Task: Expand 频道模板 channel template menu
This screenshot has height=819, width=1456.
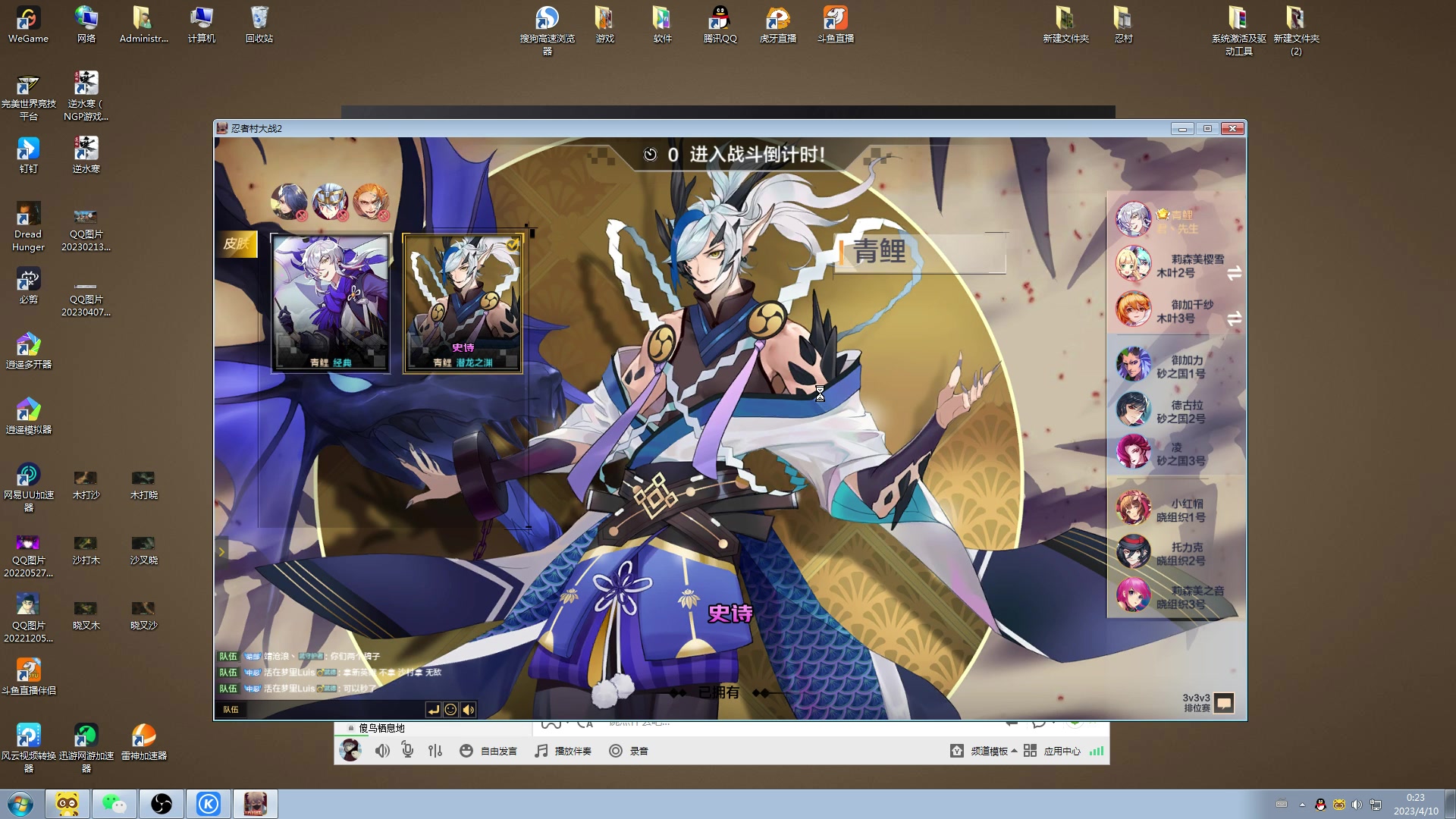Action: tap(984, 751)
